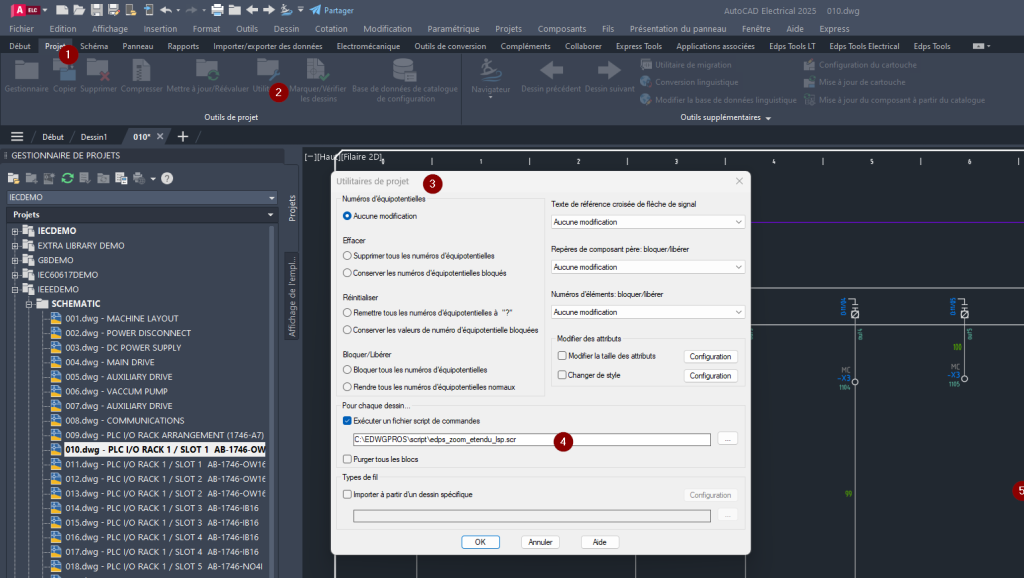Open the catalog database configuration icon
The image size is (1024, 578).
click(x=405, y=70)
